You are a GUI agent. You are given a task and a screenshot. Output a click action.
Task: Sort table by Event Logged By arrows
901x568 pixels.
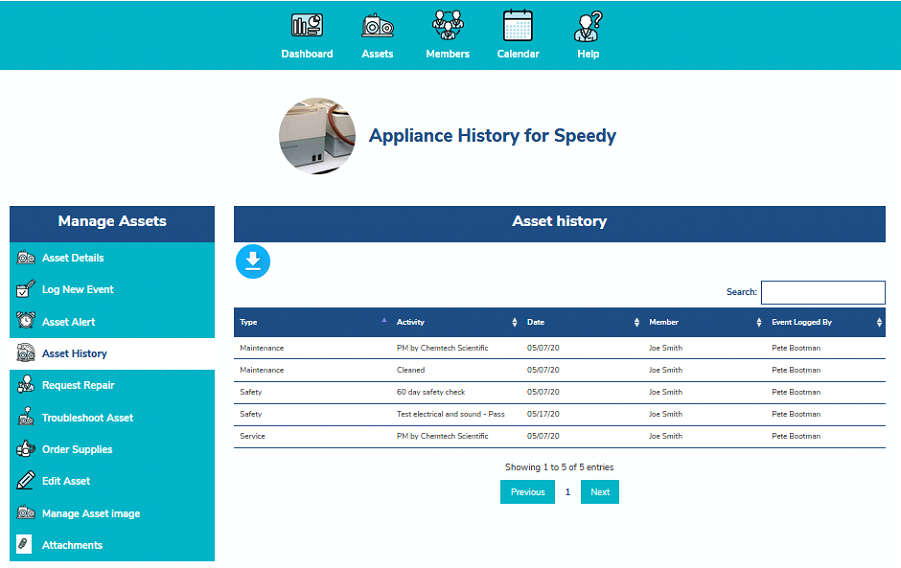point(879,322)
